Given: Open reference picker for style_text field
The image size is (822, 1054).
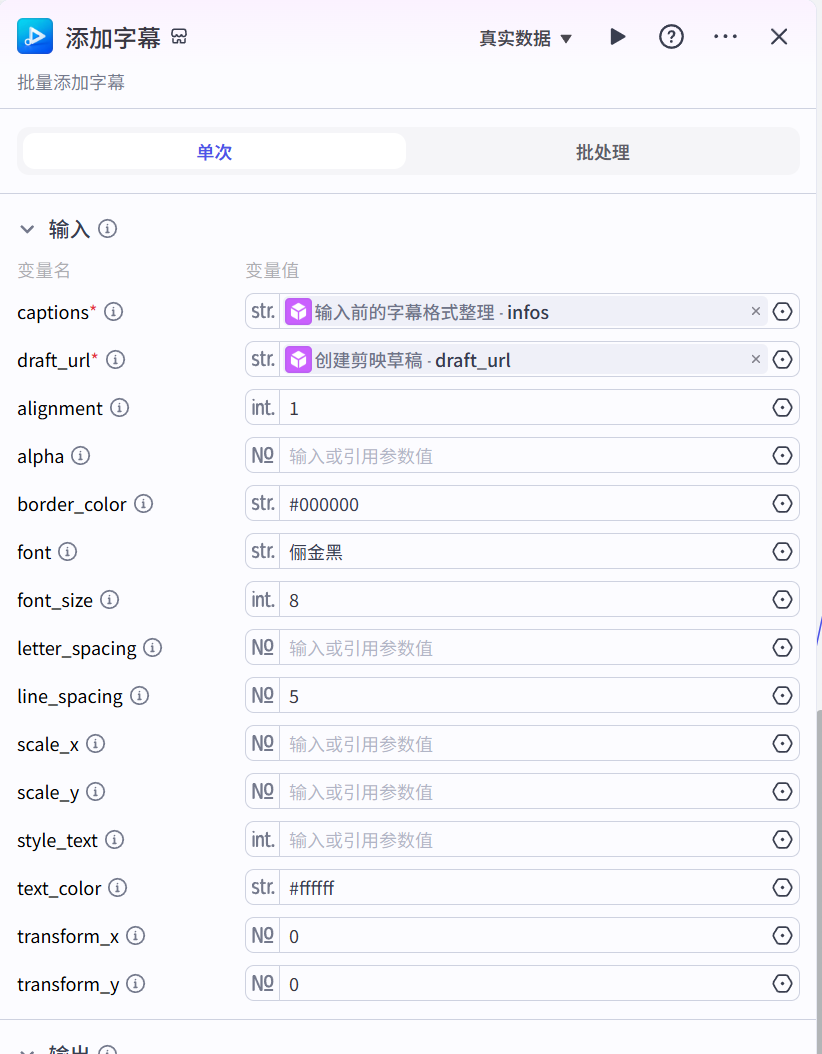Looking at the screenshot, I should [782, 840].
